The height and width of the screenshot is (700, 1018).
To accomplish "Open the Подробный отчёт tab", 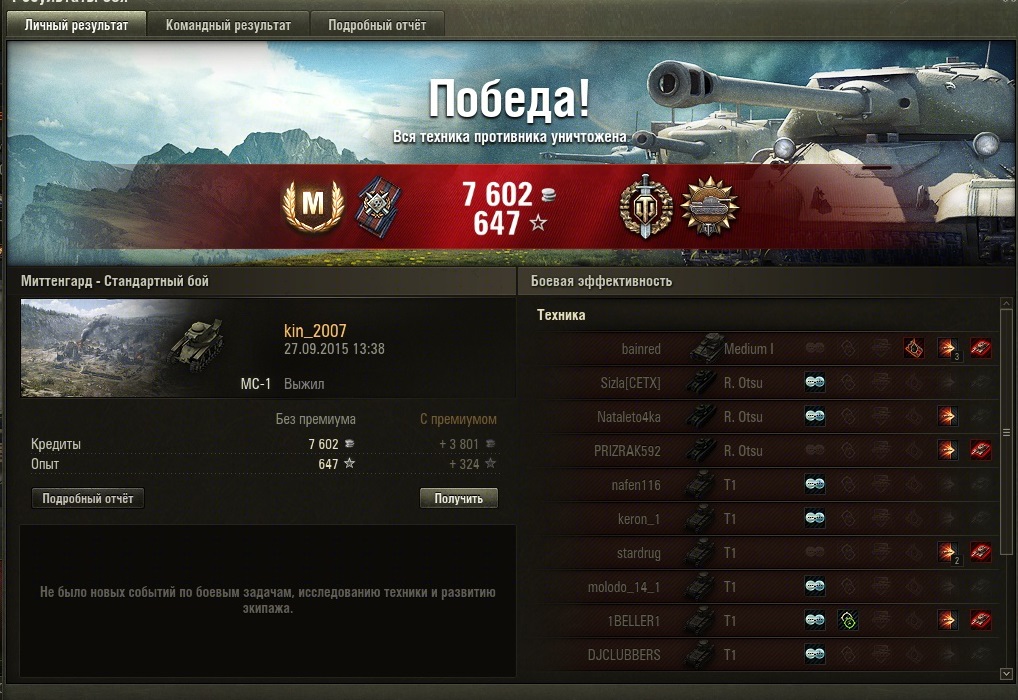I will pos(377,25).
